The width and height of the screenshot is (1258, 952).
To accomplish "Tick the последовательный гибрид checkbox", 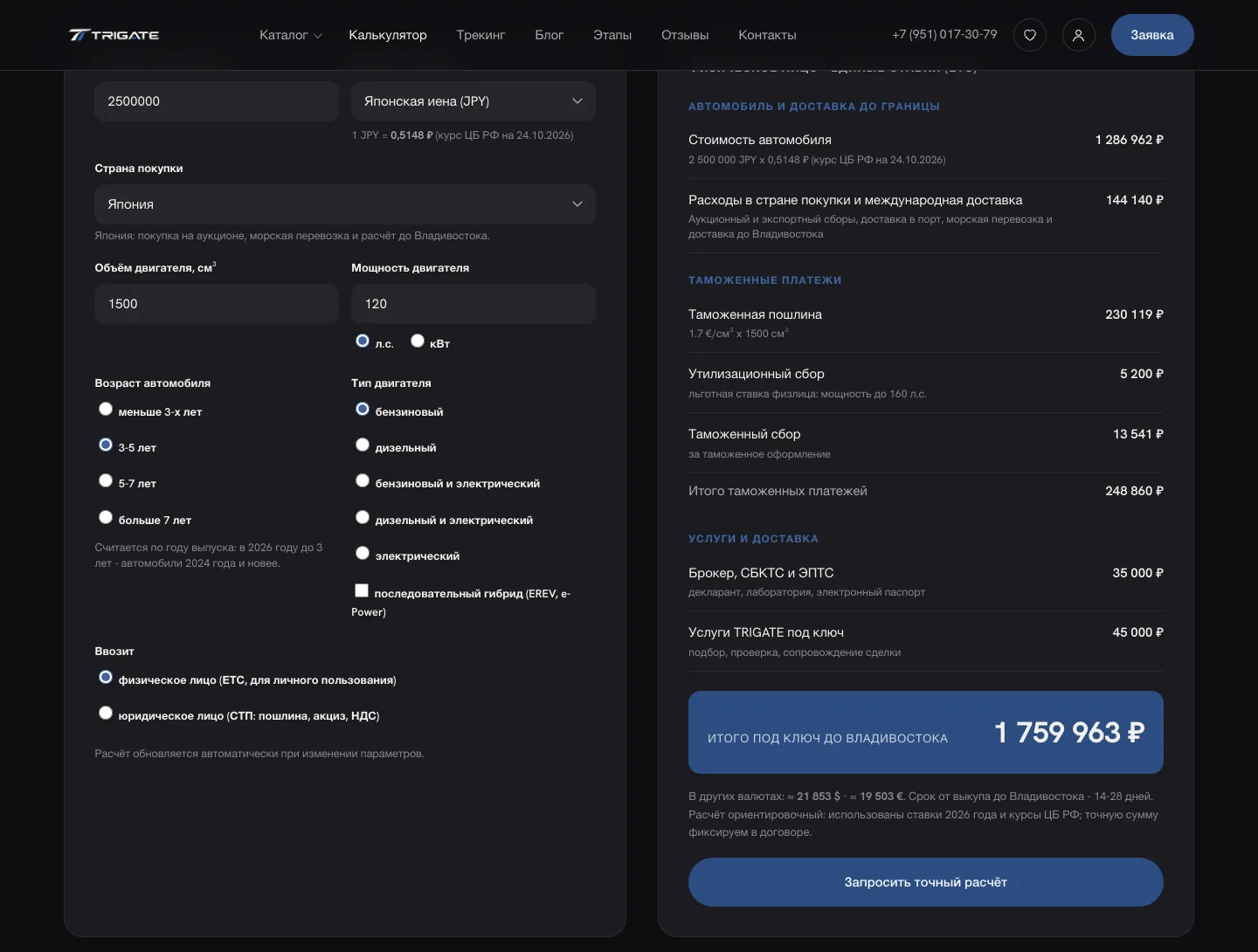I will 362,590.
